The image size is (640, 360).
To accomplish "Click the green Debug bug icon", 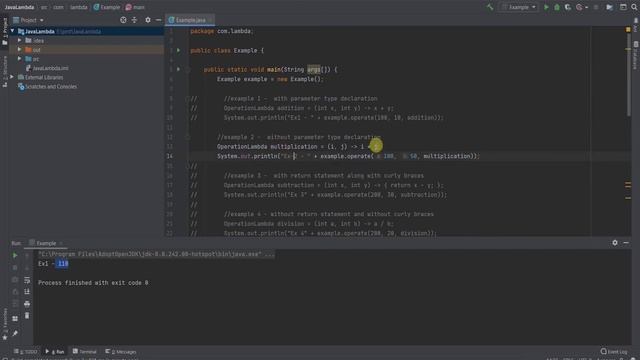I will pos(557,7).
